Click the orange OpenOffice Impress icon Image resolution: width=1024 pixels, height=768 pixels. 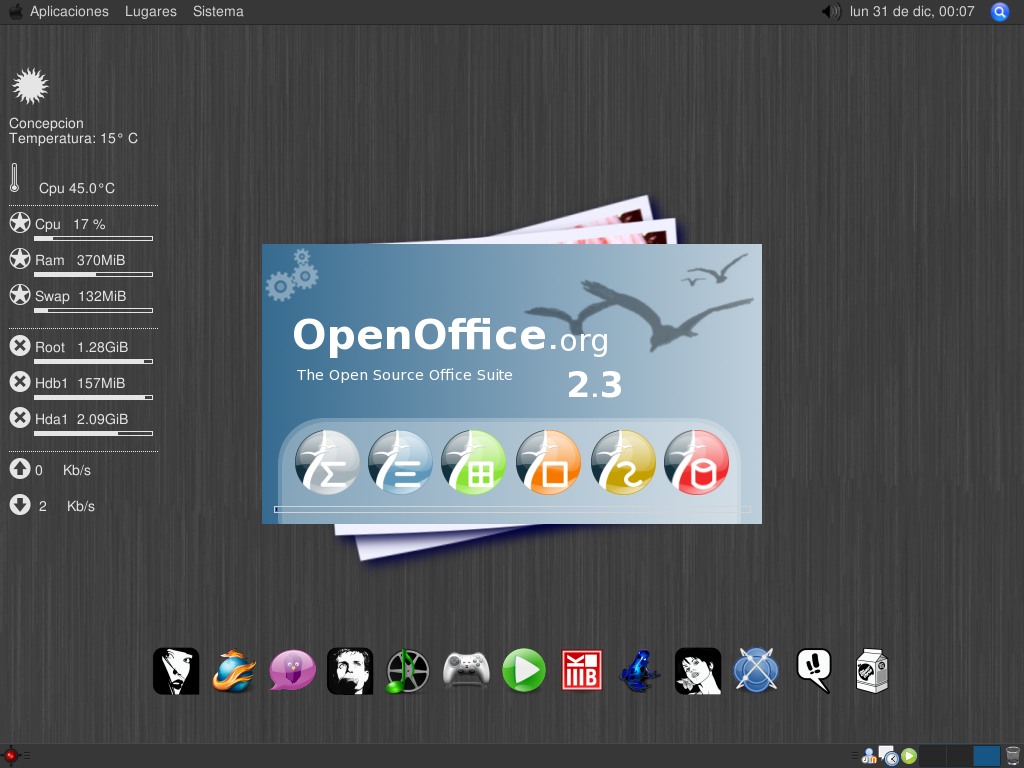tap(549, 462)
